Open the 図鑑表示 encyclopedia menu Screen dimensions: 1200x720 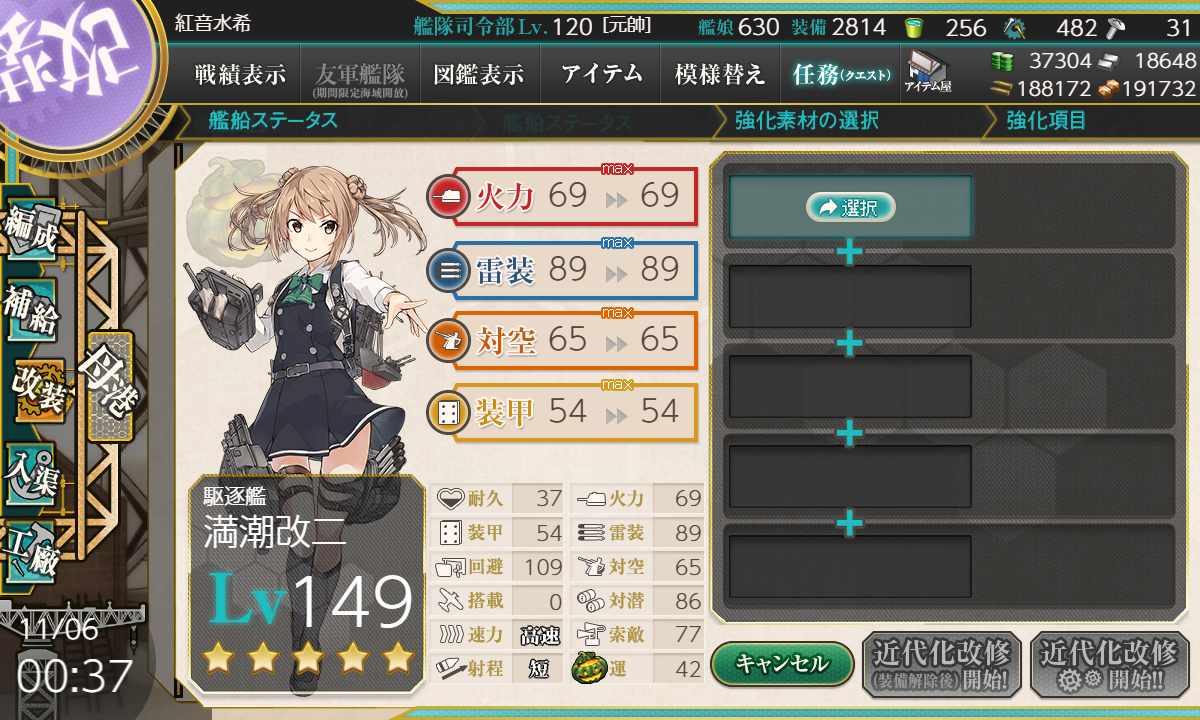pos(478,74)
